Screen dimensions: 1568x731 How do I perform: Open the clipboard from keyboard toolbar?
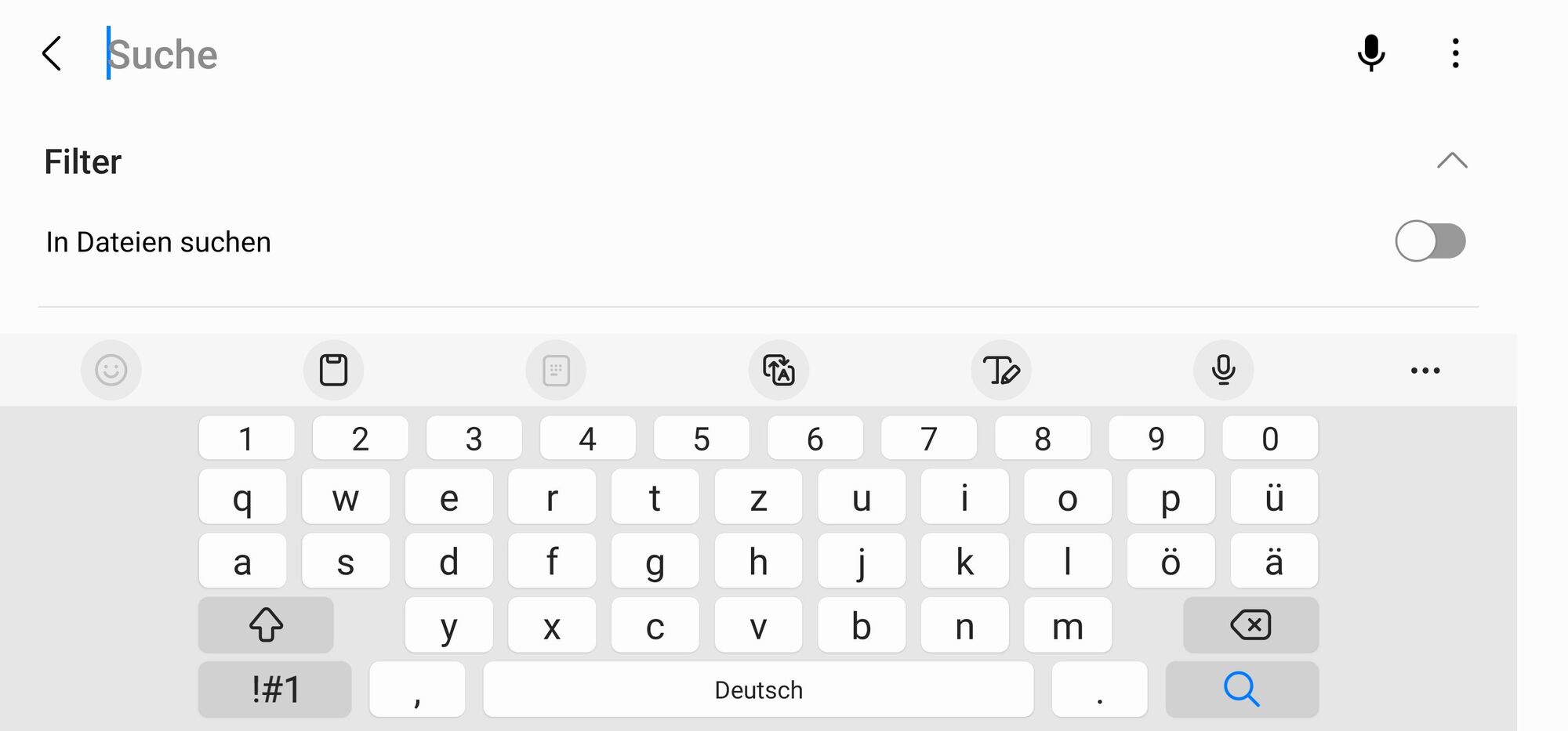click(333, 370)
